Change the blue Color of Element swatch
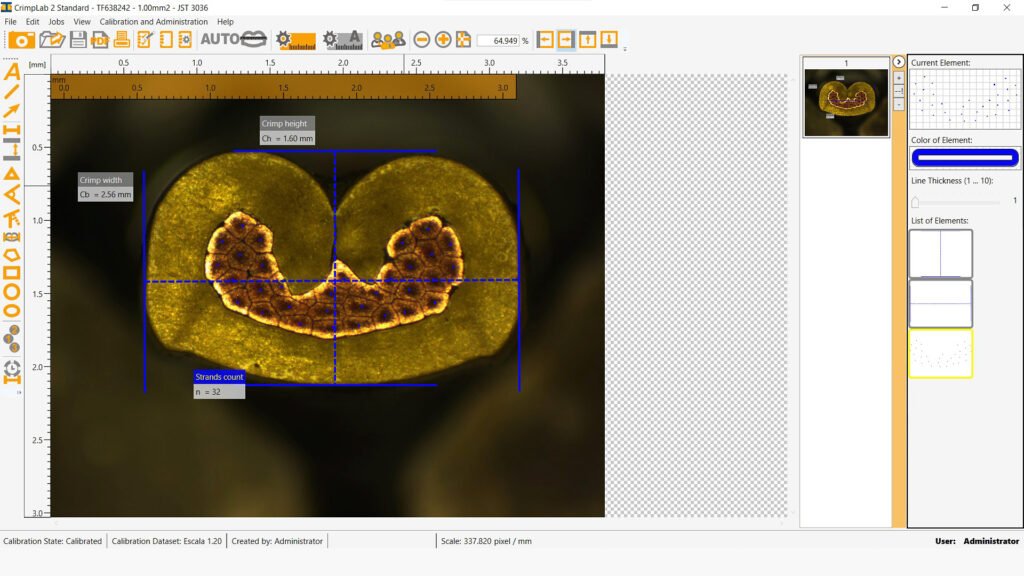This screenshot has width=1024, height=576. click(x=965, y=157)
